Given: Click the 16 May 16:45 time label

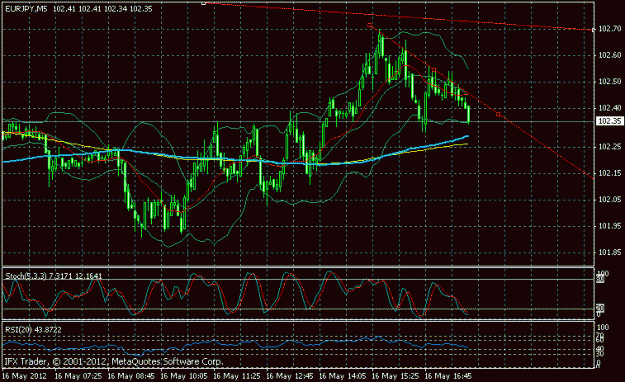Looking at the screenshot, I should tap(448, 376).
